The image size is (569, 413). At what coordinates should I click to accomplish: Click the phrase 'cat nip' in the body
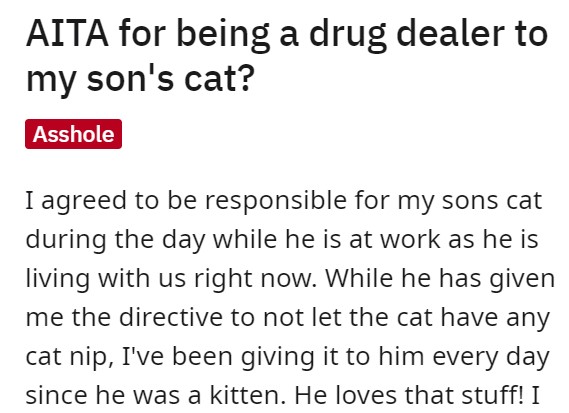[x=66, y=358]
